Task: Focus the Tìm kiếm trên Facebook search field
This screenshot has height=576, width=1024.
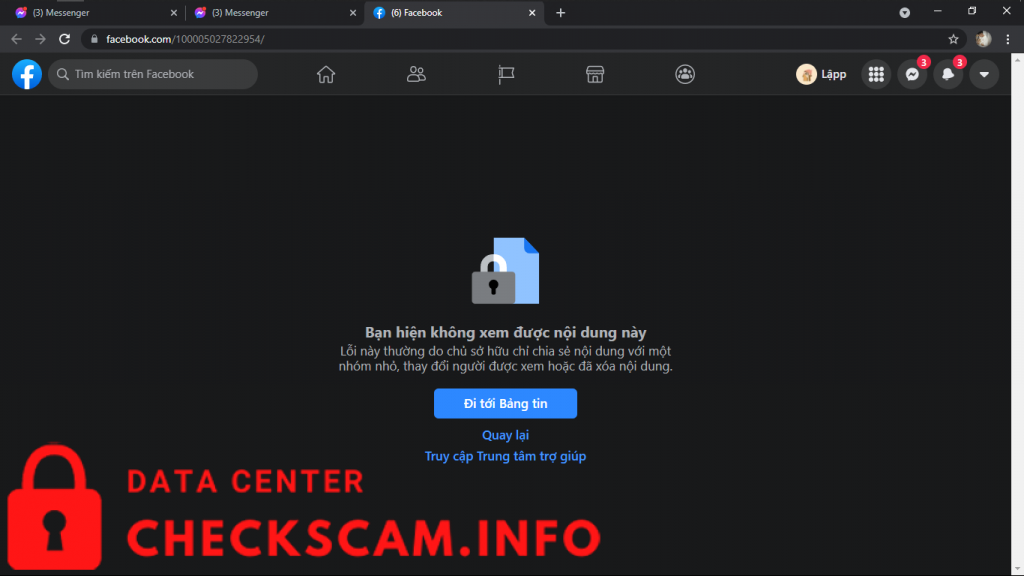Action: [153, 74]
